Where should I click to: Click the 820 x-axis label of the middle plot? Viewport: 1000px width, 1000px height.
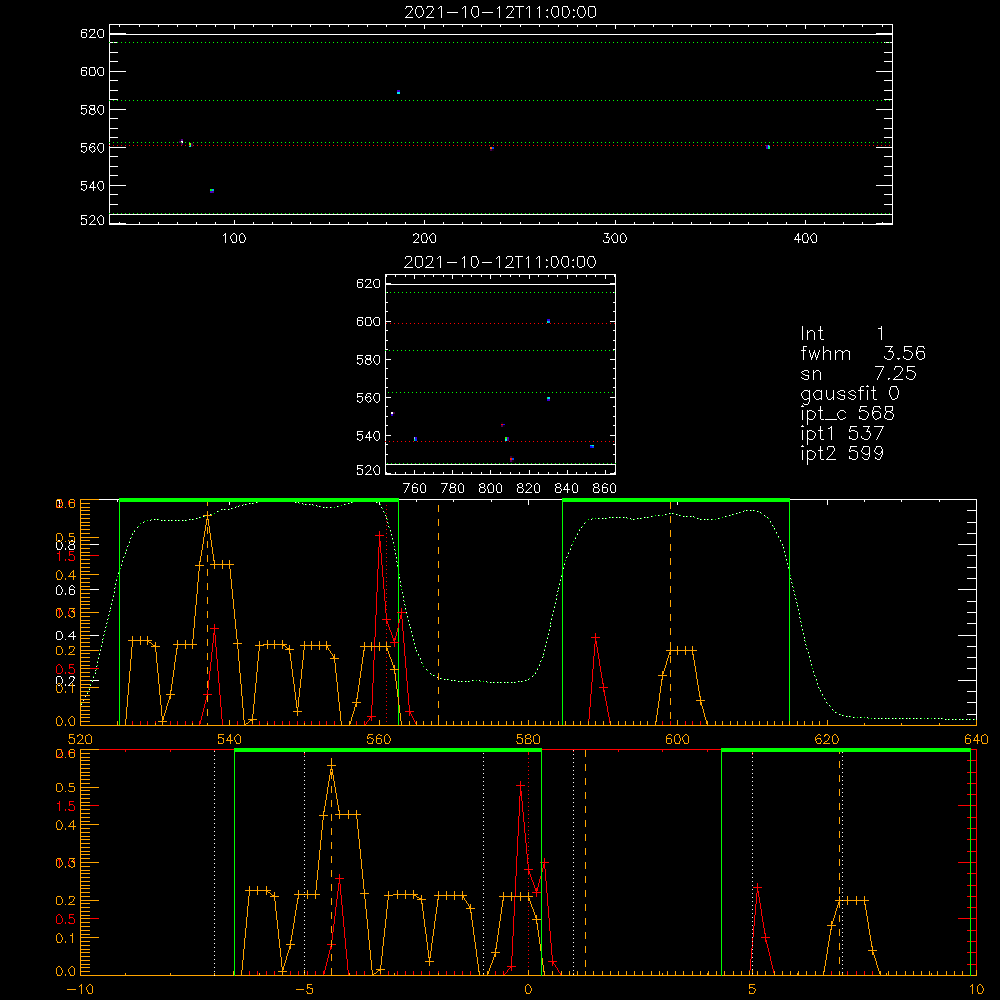click(529, 489)
